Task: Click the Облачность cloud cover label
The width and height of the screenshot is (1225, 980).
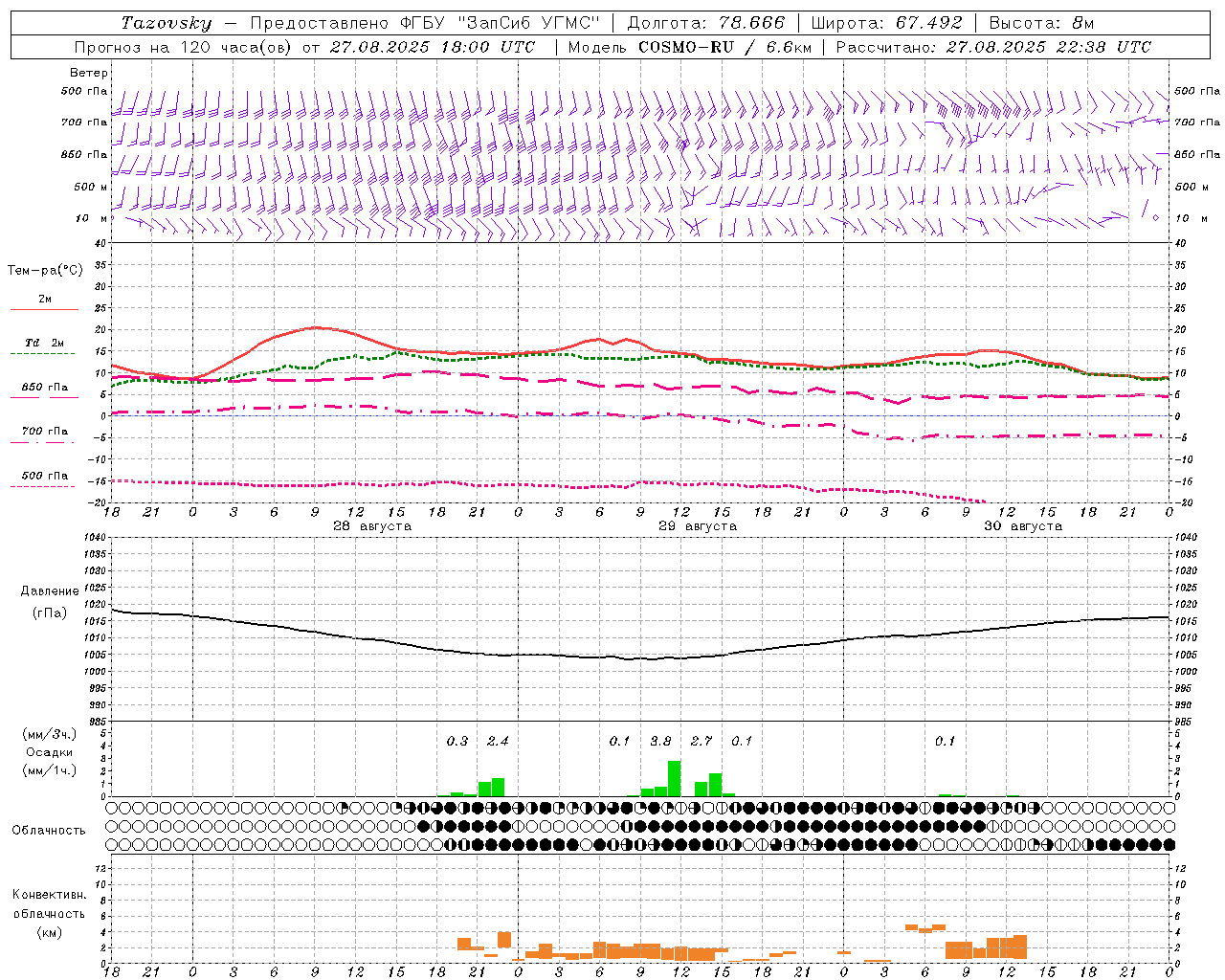Action: [49, 831]
